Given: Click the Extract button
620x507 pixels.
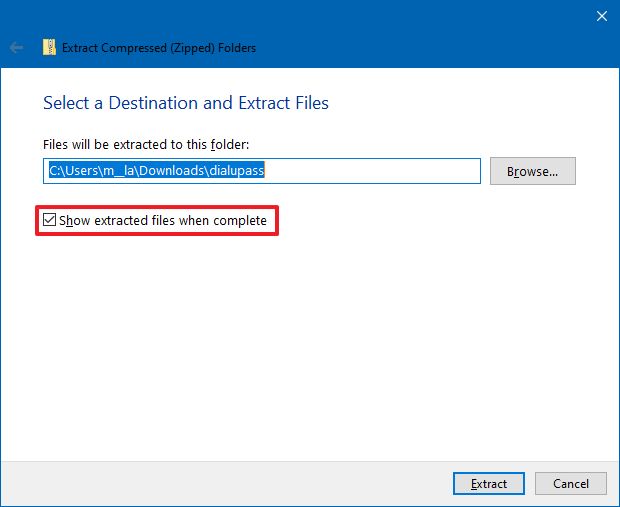Looking at the screenshot, I should point(489,483).
